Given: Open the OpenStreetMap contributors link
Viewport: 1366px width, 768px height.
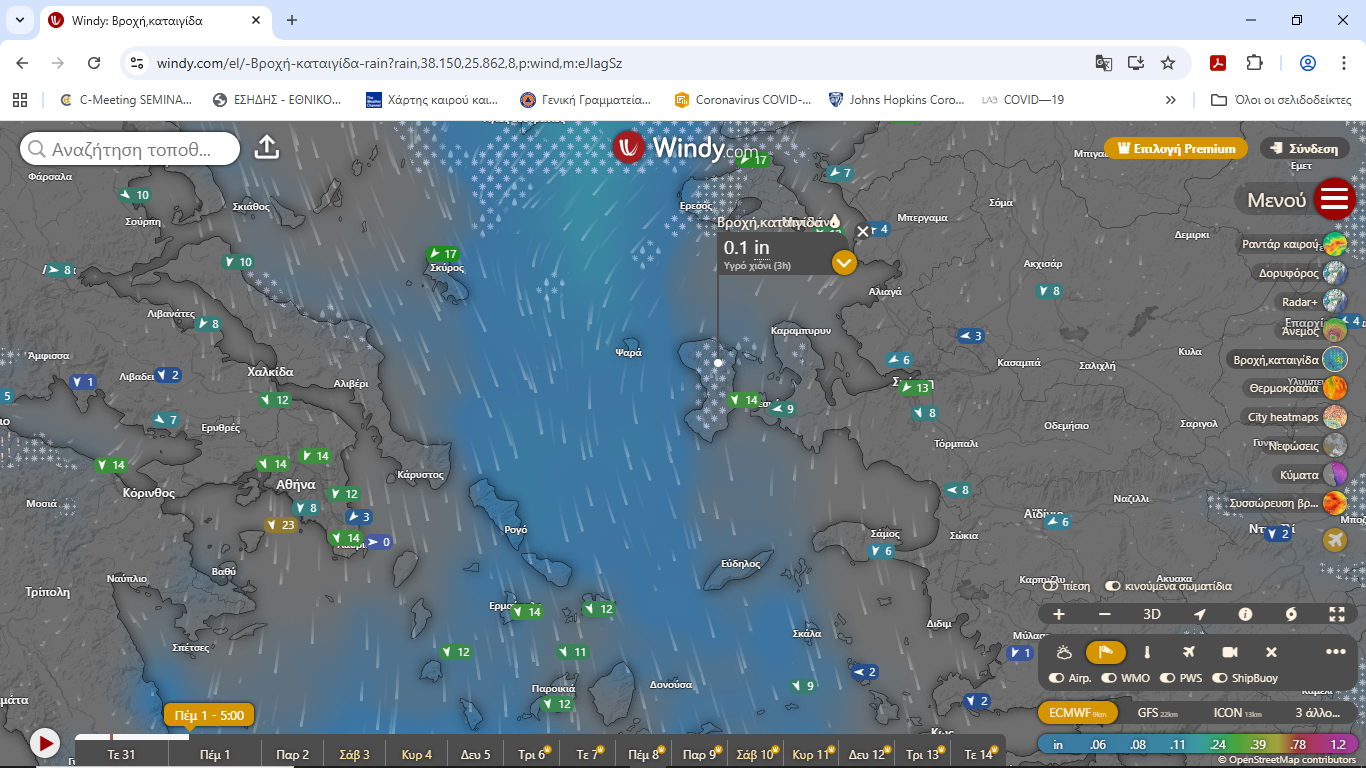Looking at the screenshot, I should (x=1292, y=760).
